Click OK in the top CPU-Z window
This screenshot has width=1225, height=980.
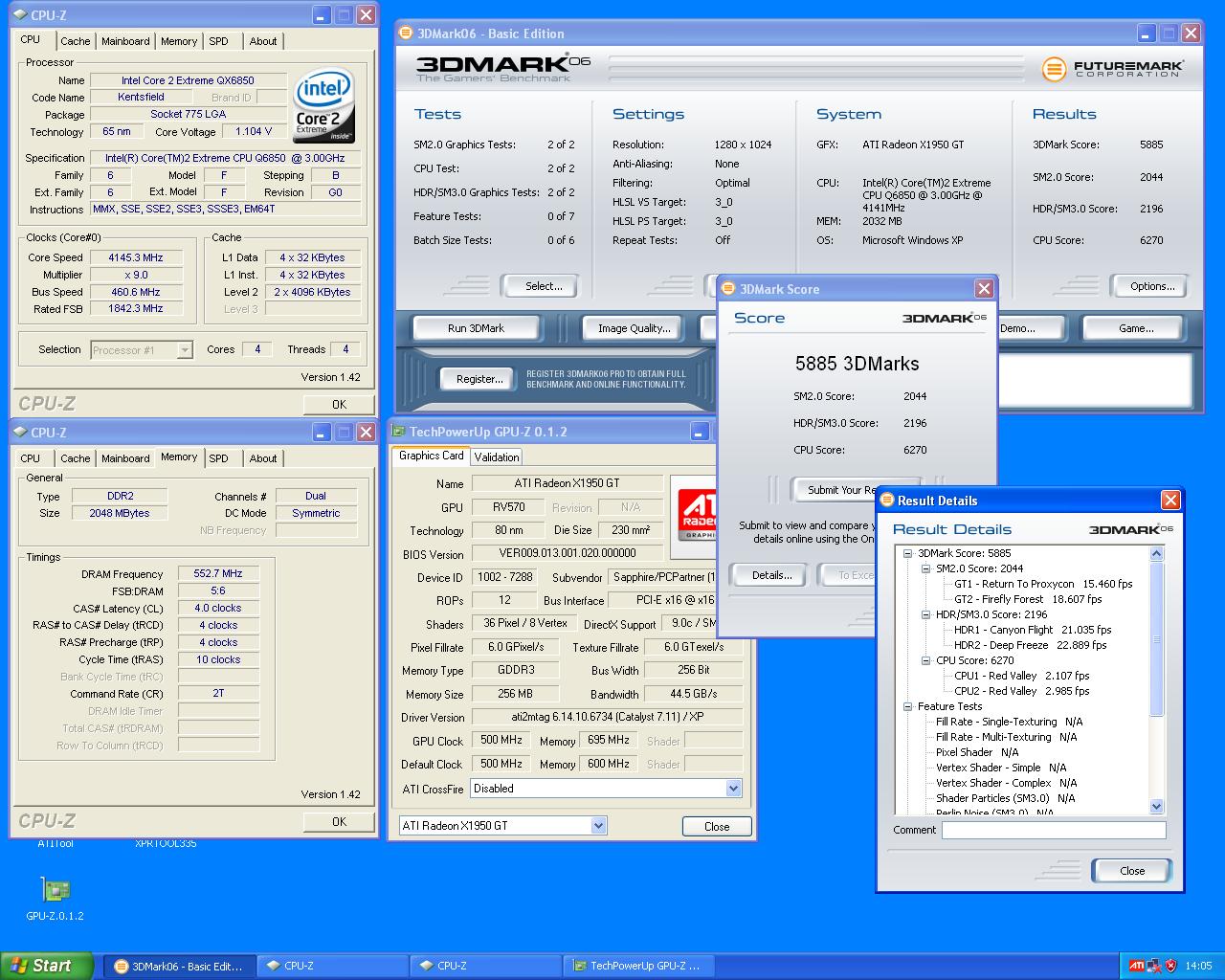point(339,405)
